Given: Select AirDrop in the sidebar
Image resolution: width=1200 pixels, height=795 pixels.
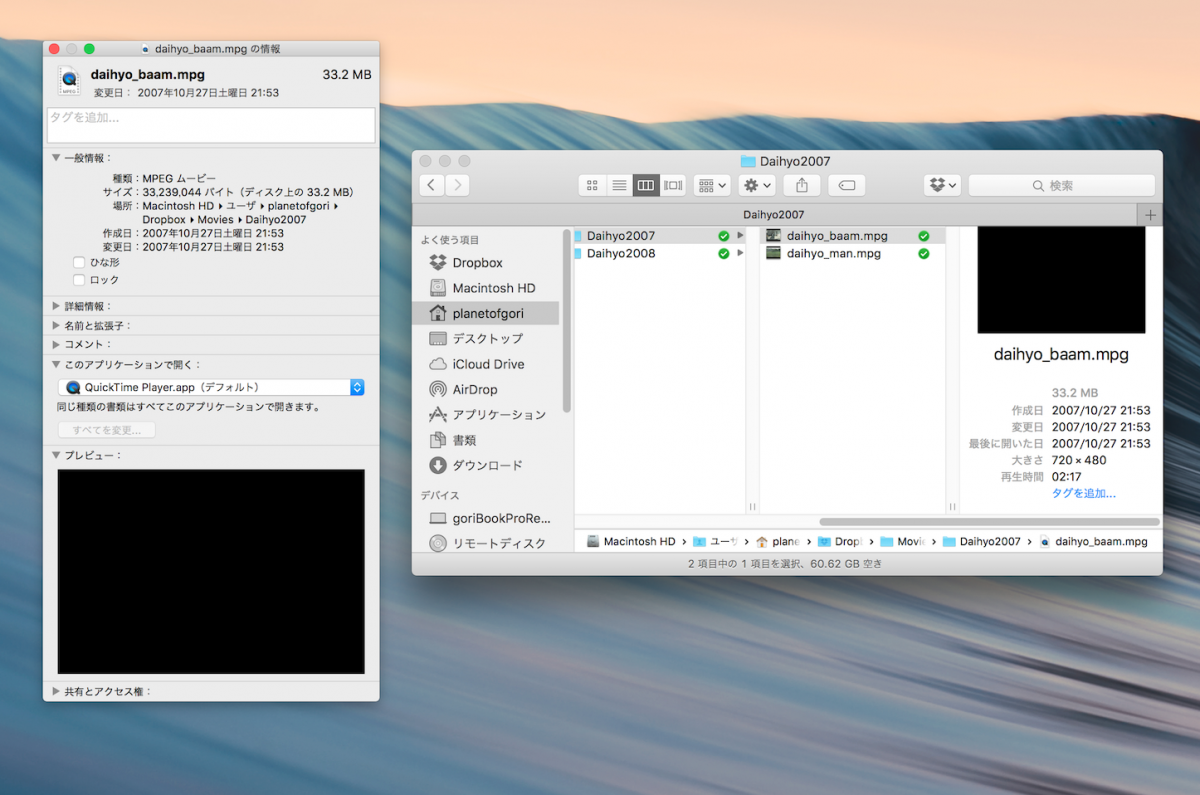Looking at the screenshot, I should click(487, 389).
